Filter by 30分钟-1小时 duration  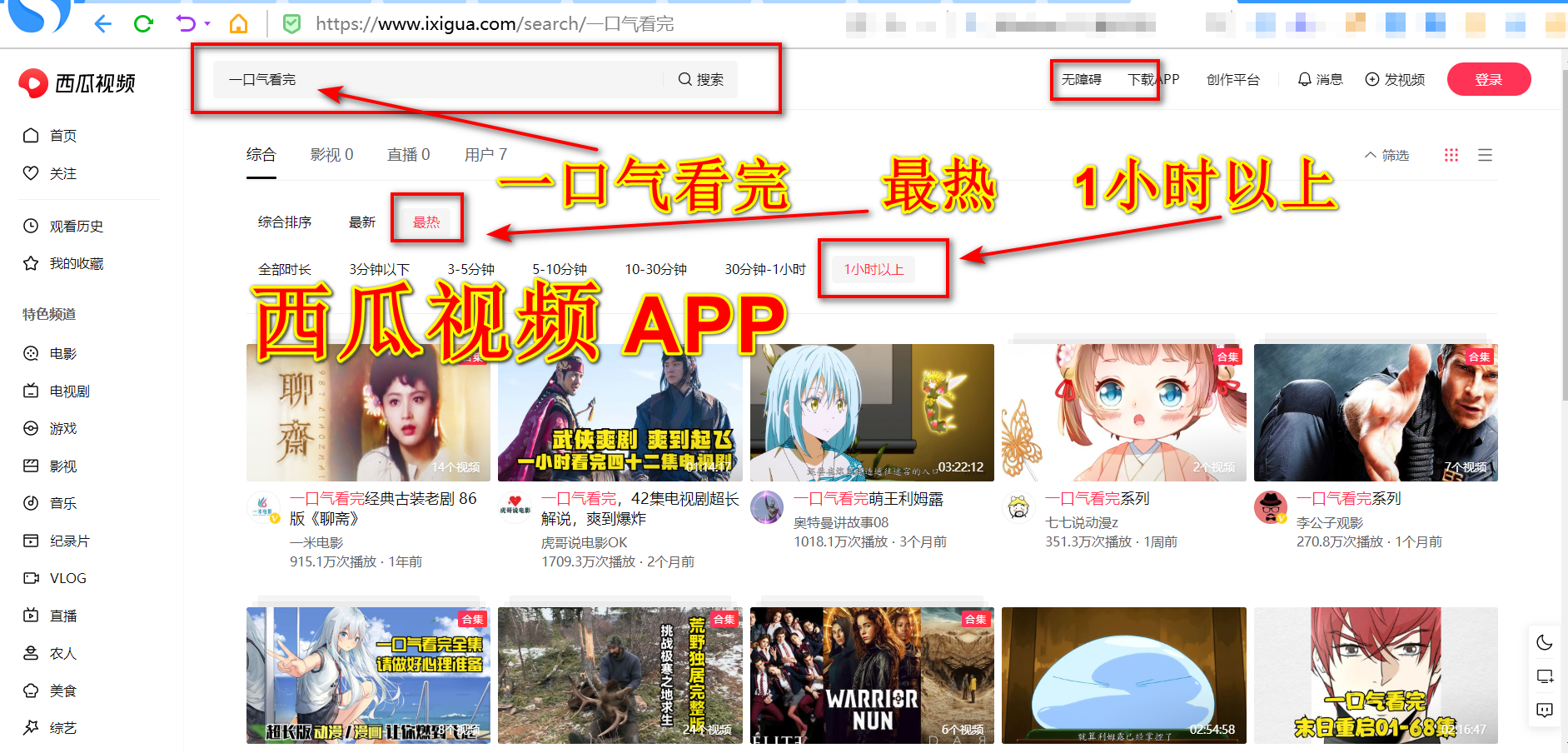point(765,270)
